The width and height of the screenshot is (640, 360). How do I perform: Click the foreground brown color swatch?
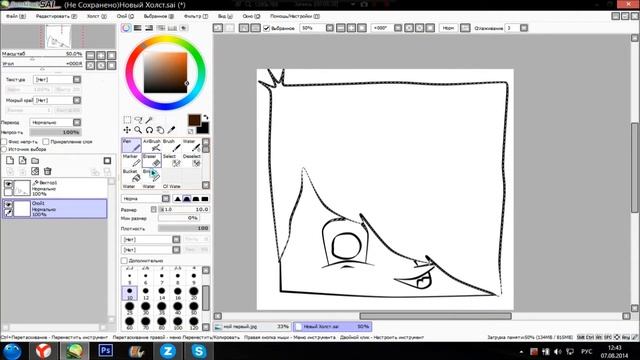click(194, 120)
